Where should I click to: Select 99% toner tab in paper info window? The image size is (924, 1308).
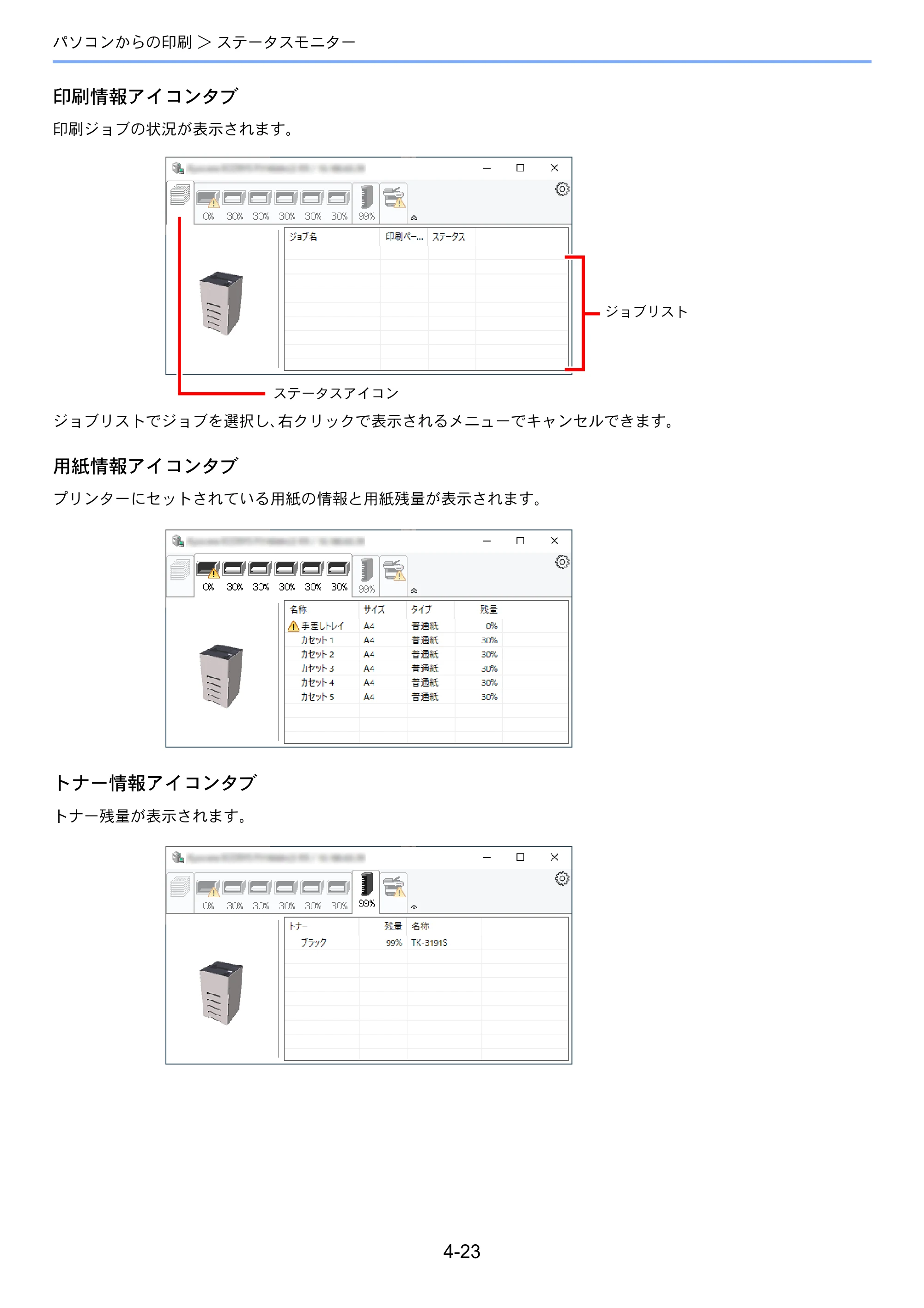pos(366,576)
